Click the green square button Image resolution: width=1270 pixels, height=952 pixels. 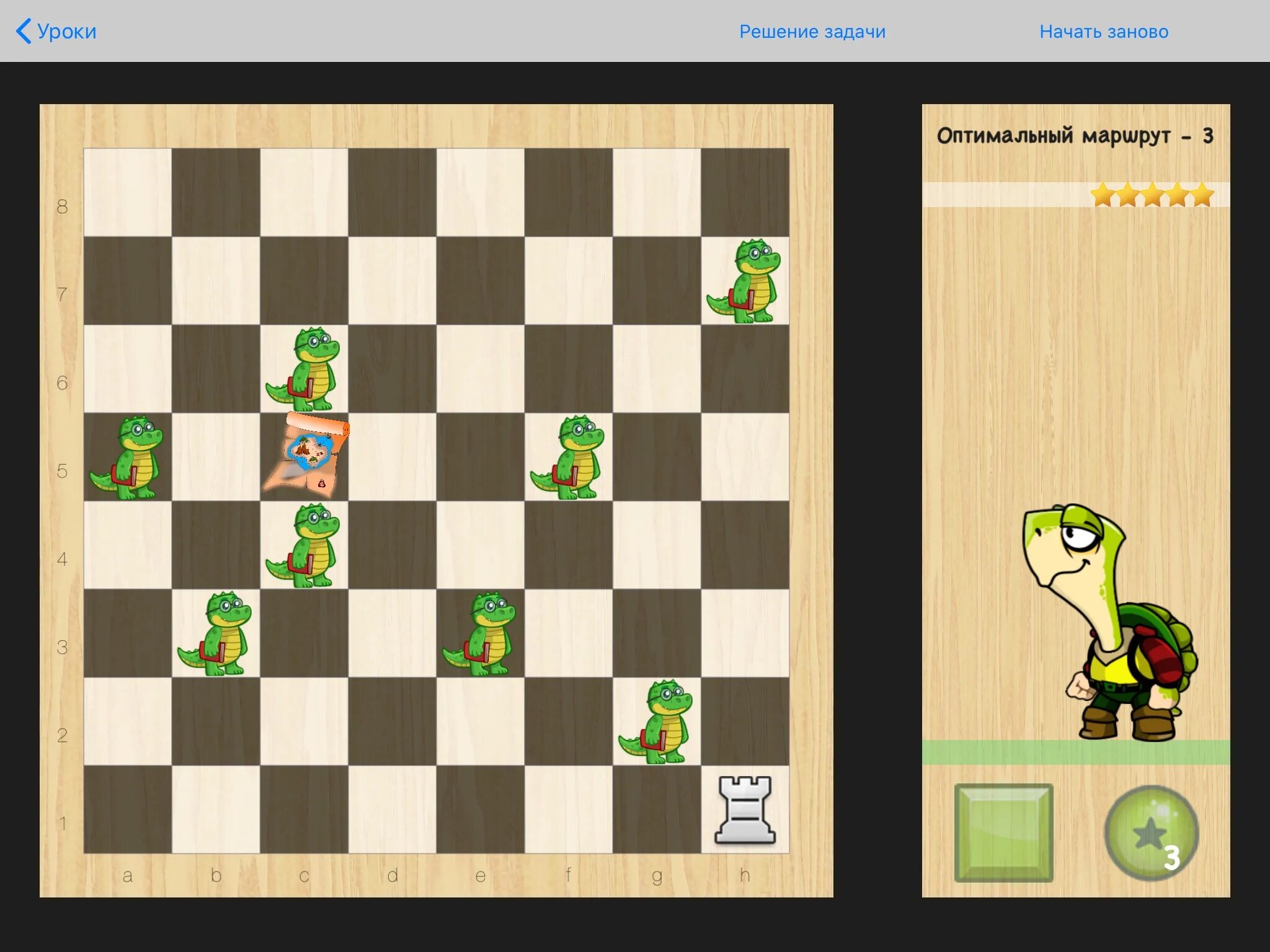point(1003,832)
